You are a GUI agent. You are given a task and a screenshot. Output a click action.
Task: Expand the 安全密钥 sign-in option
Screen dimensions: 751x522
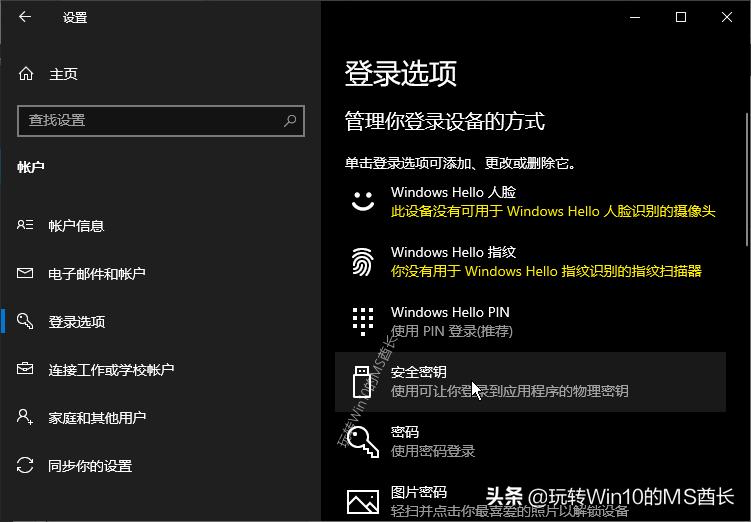[x=530, y=382]
